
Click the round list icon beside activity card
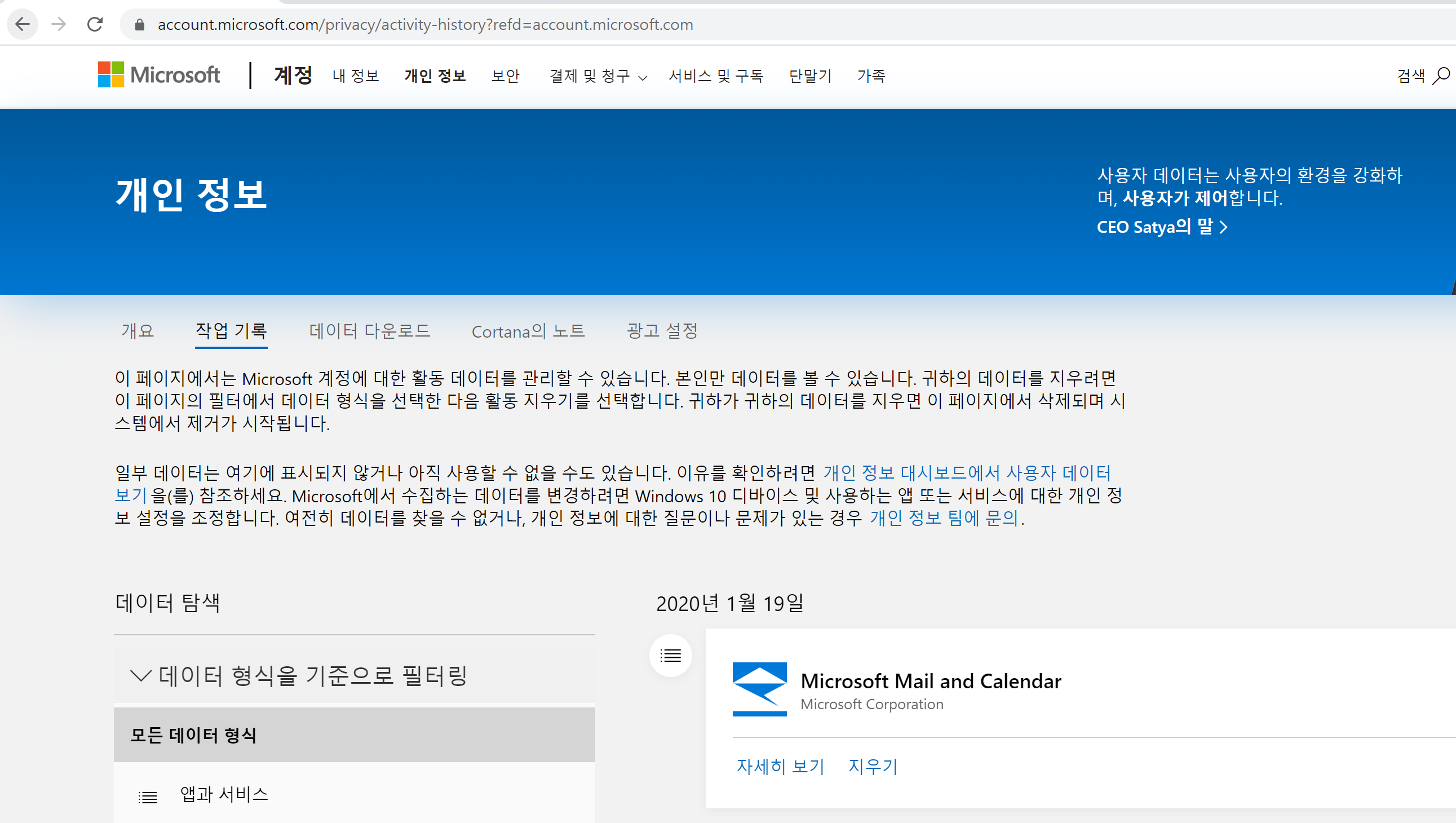pos(670,655)
